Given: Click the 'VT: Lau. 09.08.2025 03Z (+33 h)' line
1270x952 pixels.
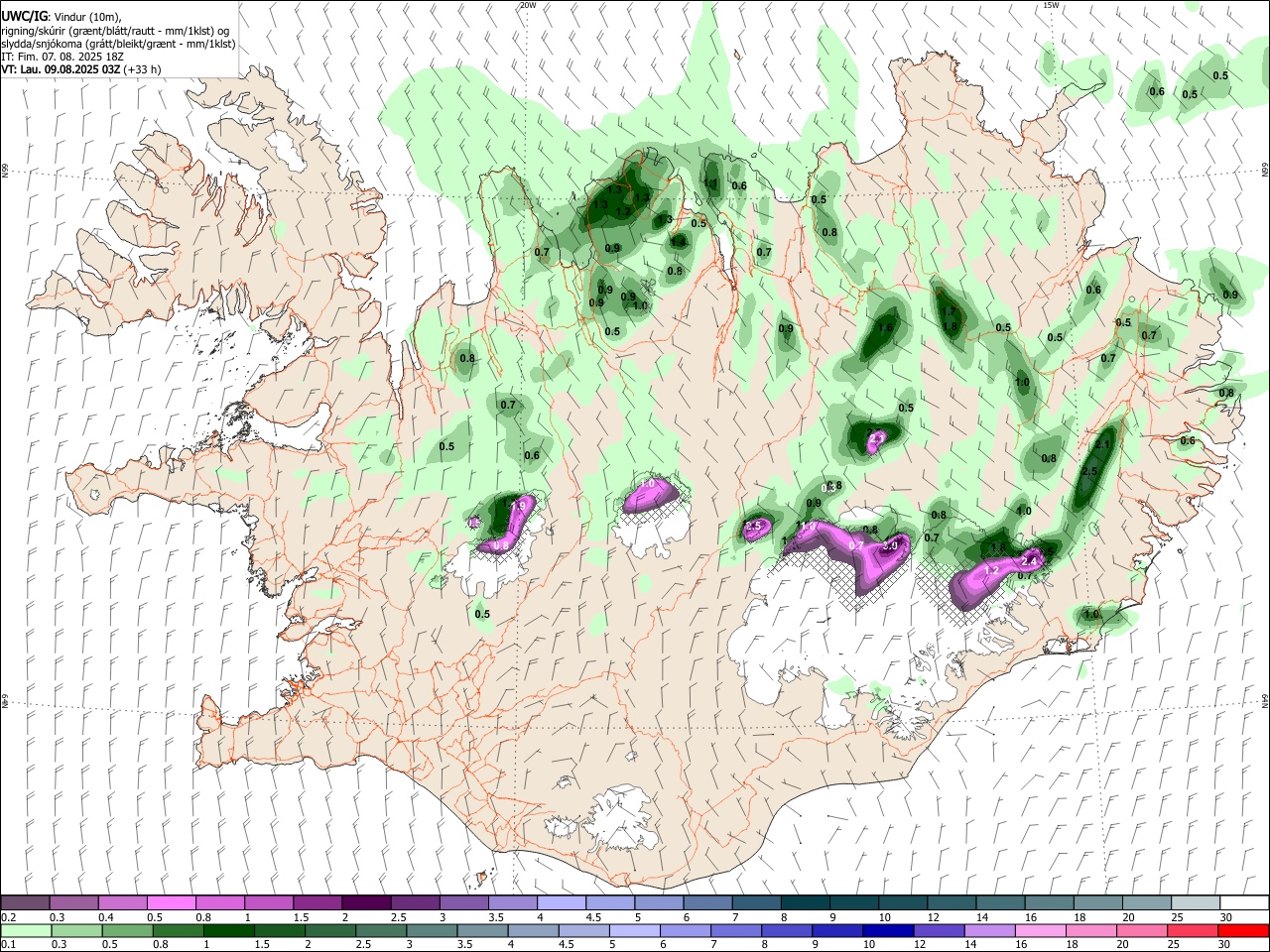Looking at the screenshot, I should tap(80, 69).
